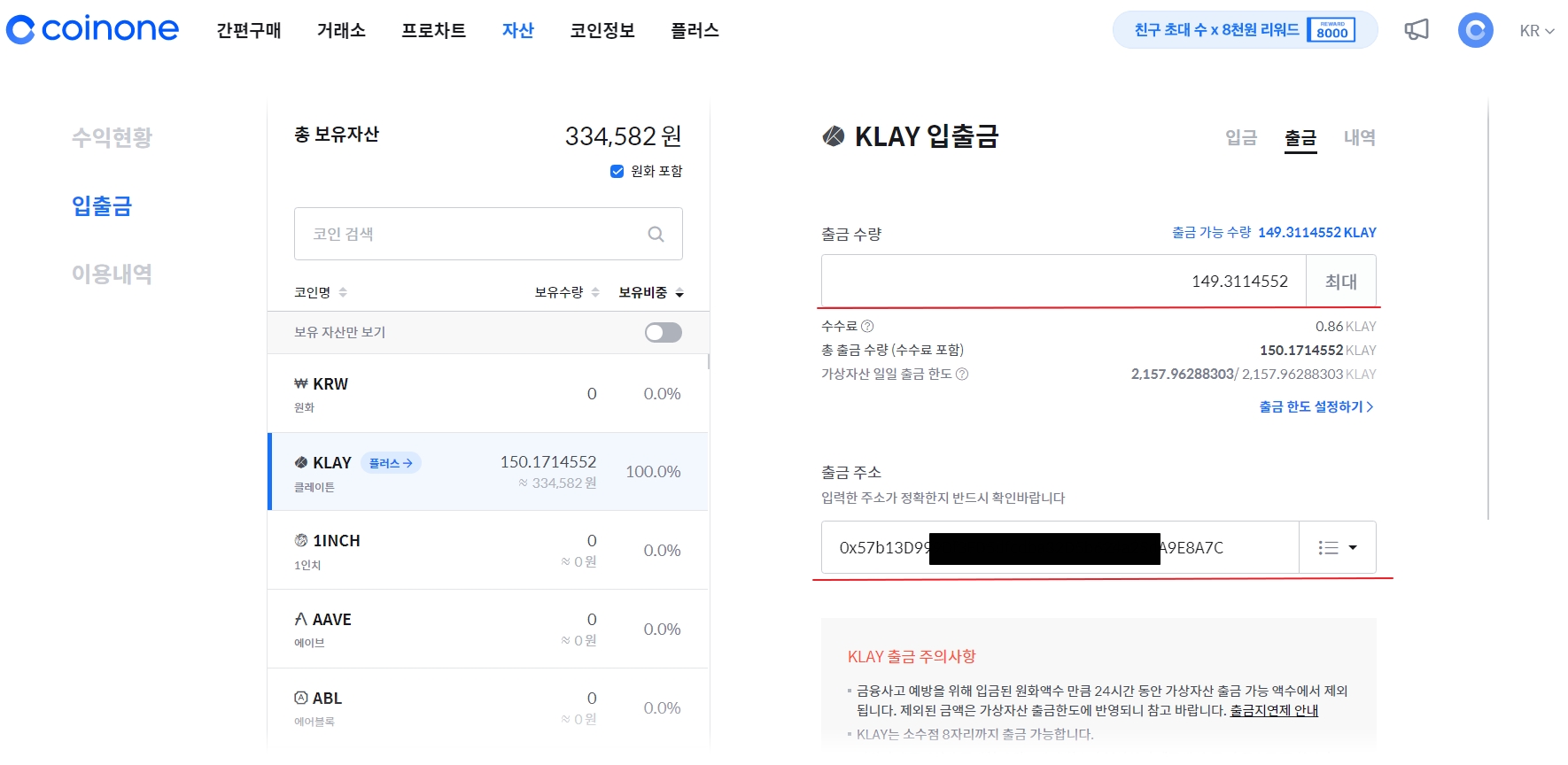Click the search magnifier in the coin search box

[656, 234]
